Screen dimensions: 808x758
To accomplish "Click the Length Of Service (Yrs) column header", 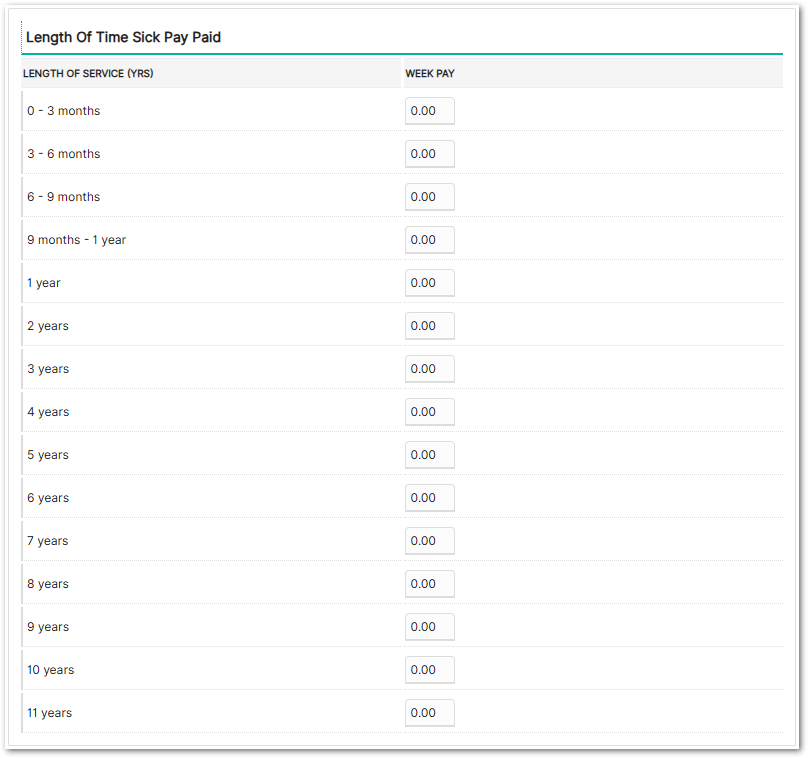I will tap(88, 74).
